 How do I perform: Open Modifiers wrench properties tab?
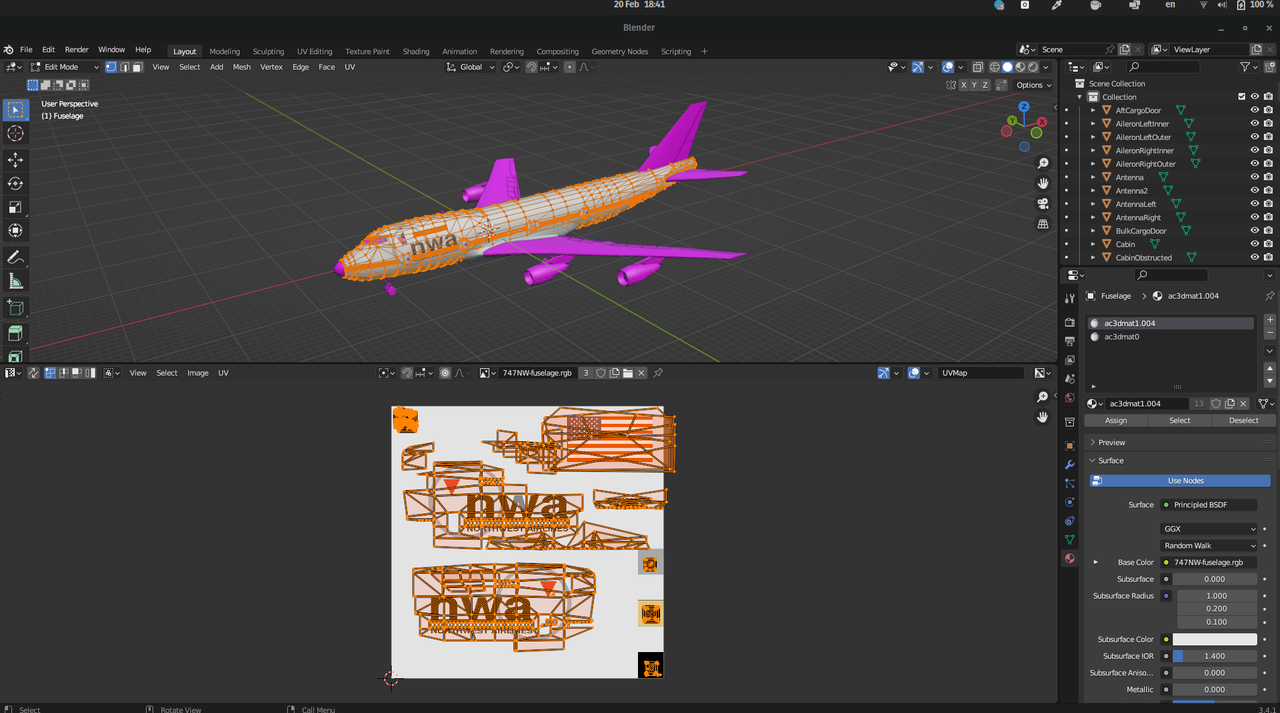[1069, 464]
